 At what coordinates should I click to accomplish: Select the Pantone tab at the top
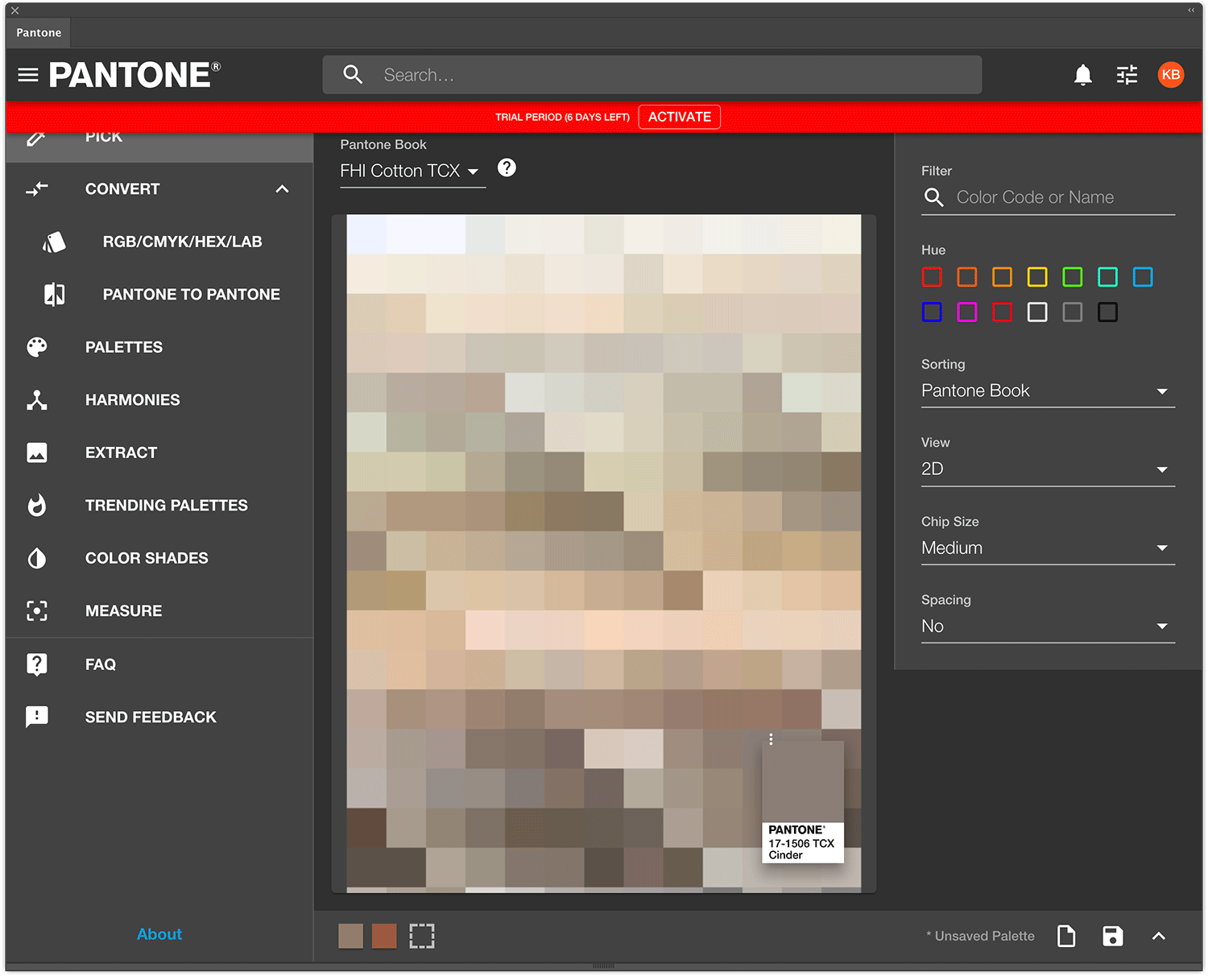click(39, 32)
